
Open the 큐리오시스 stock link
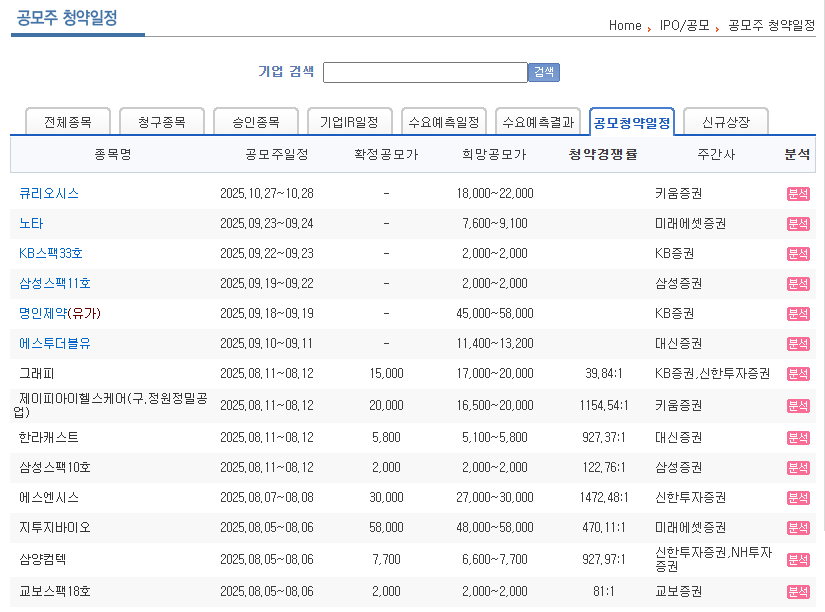[49, 194]
